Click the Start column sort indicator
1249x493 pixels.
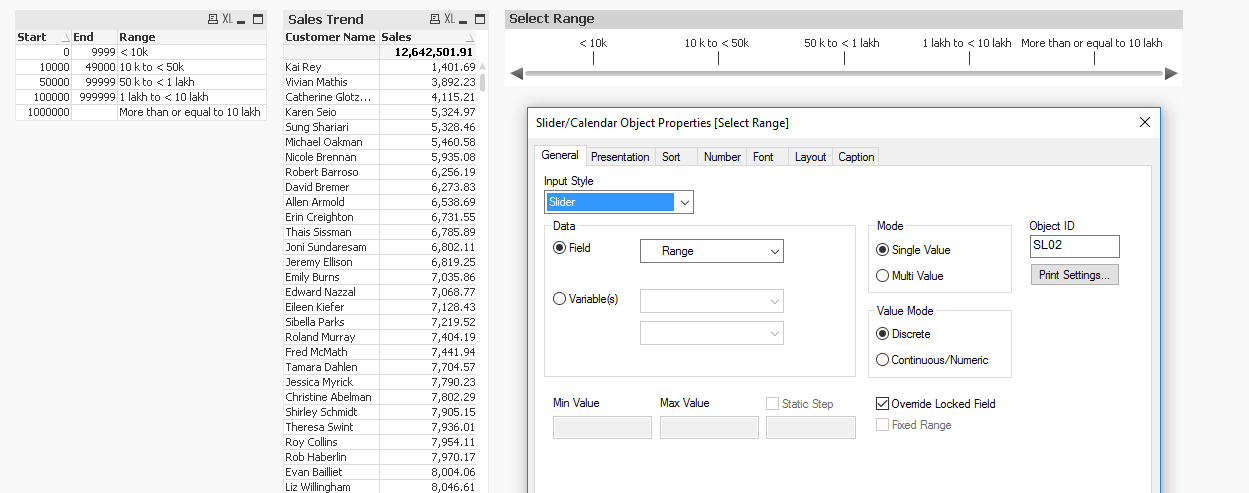point(67,38)
